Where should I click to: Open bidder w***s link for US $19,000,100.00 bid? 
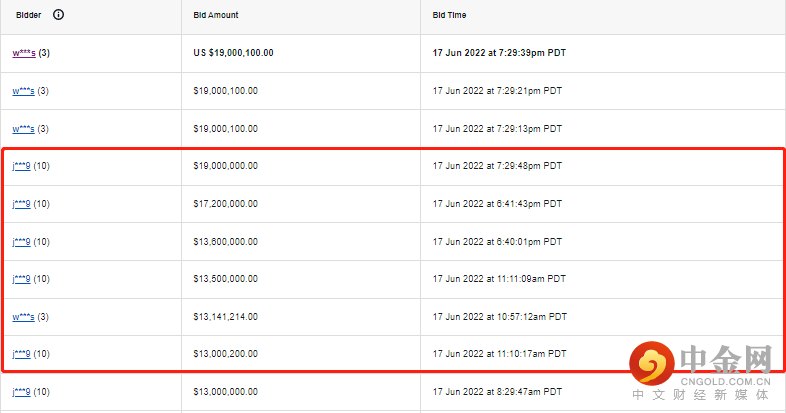click(x=23, y=53)
